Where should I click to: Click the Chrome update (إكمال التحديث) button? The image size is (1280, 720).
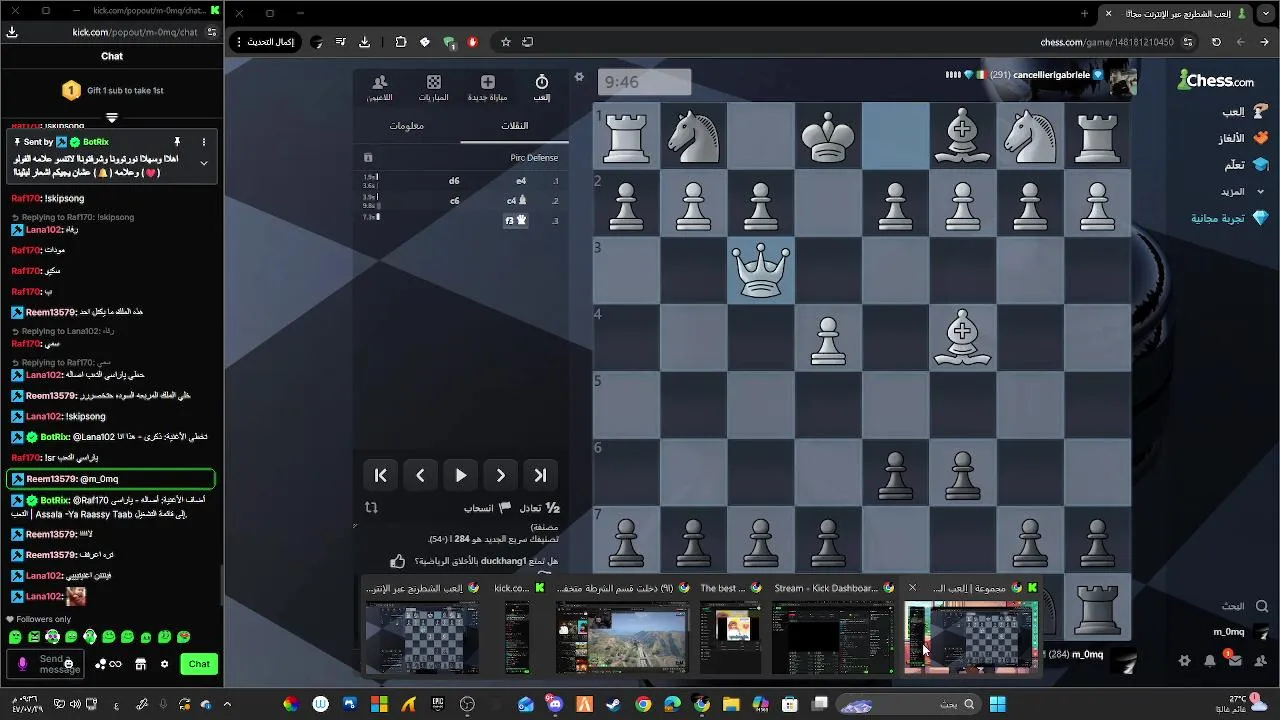(x=265, y=42)
